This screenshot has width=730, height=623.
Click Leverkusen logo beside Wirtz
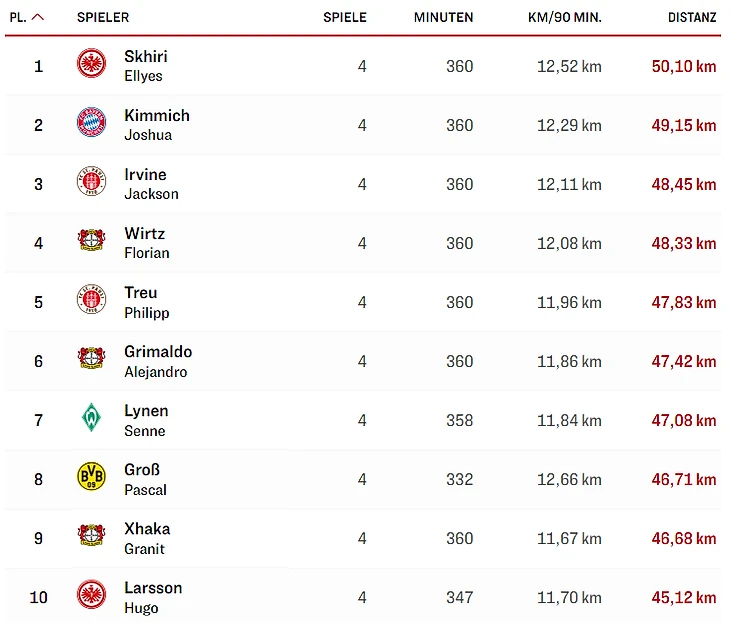[91, 241]
